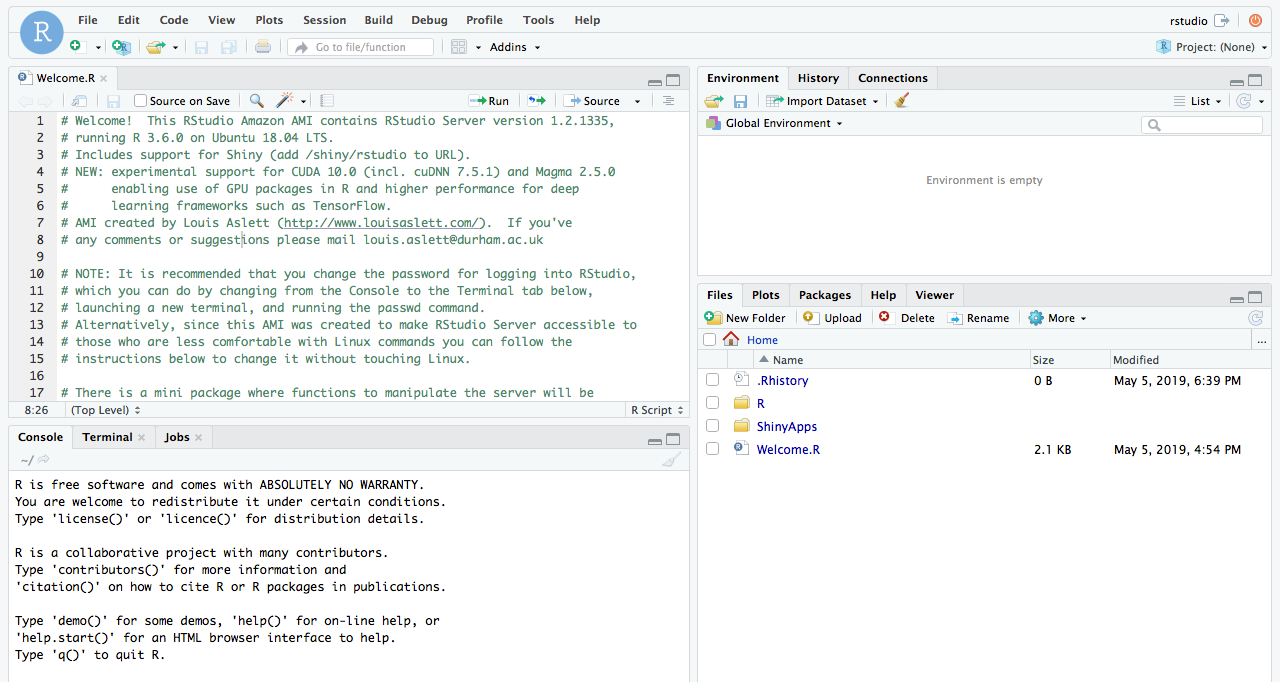Click the Open File folder icon

[x=155, y=47]
